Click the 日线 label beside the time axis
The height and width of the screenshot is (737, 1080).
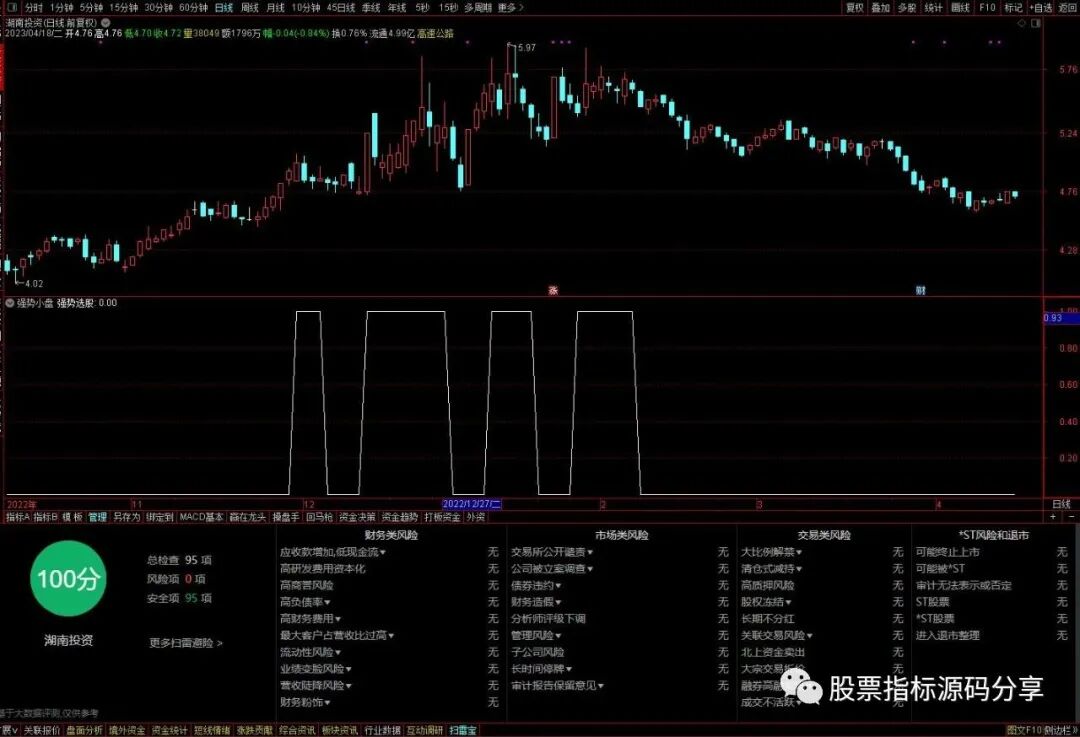(x=1061, y=504)
